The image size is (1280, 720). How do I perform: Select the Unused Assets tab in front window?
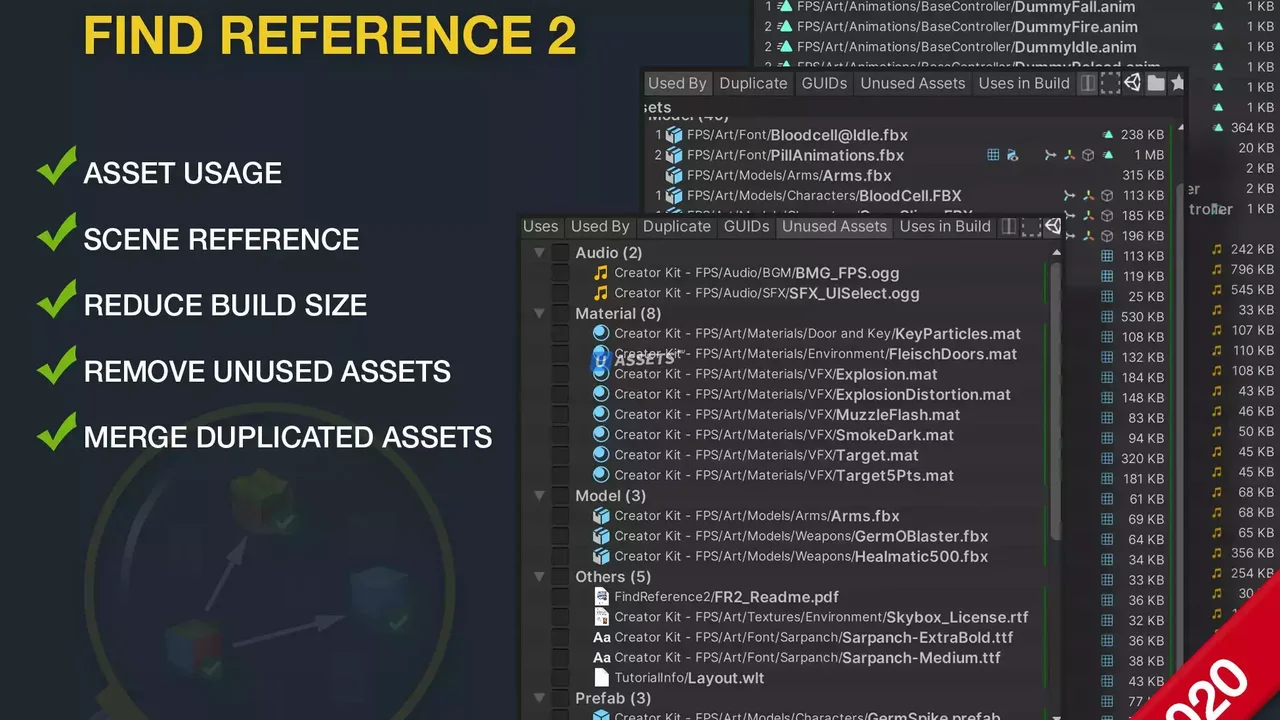(x=834, y=227)
